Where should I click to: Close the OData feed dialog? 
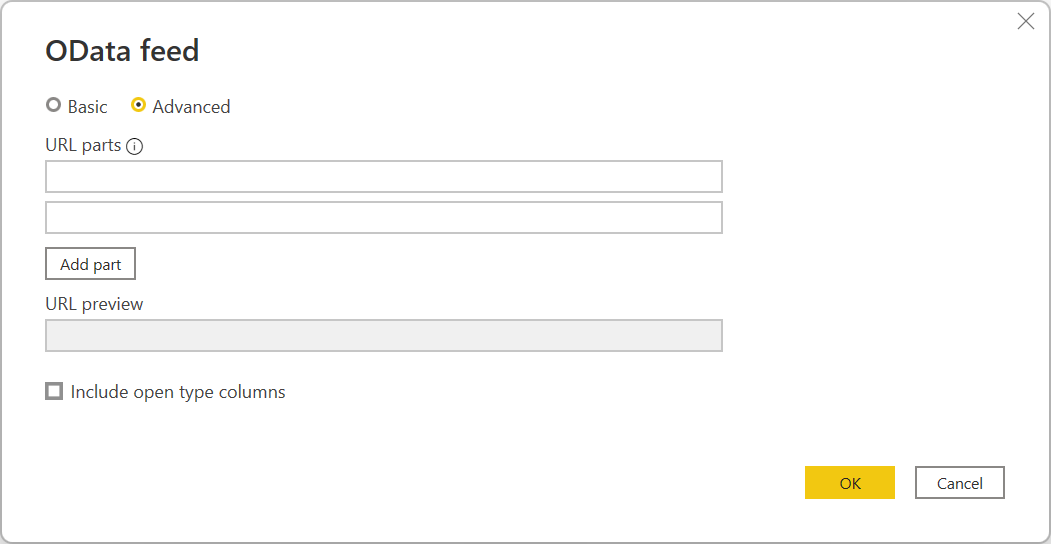click(1025, 21)
